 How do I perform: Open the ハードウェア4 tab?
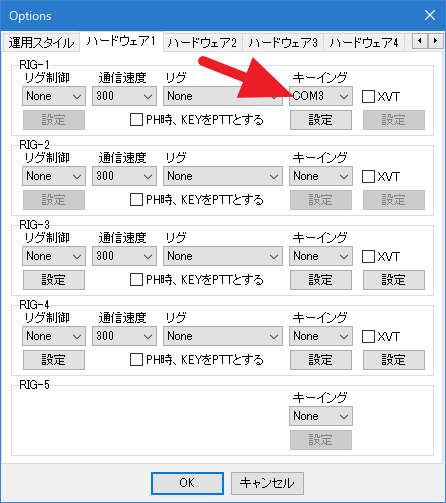coord(364,43)
